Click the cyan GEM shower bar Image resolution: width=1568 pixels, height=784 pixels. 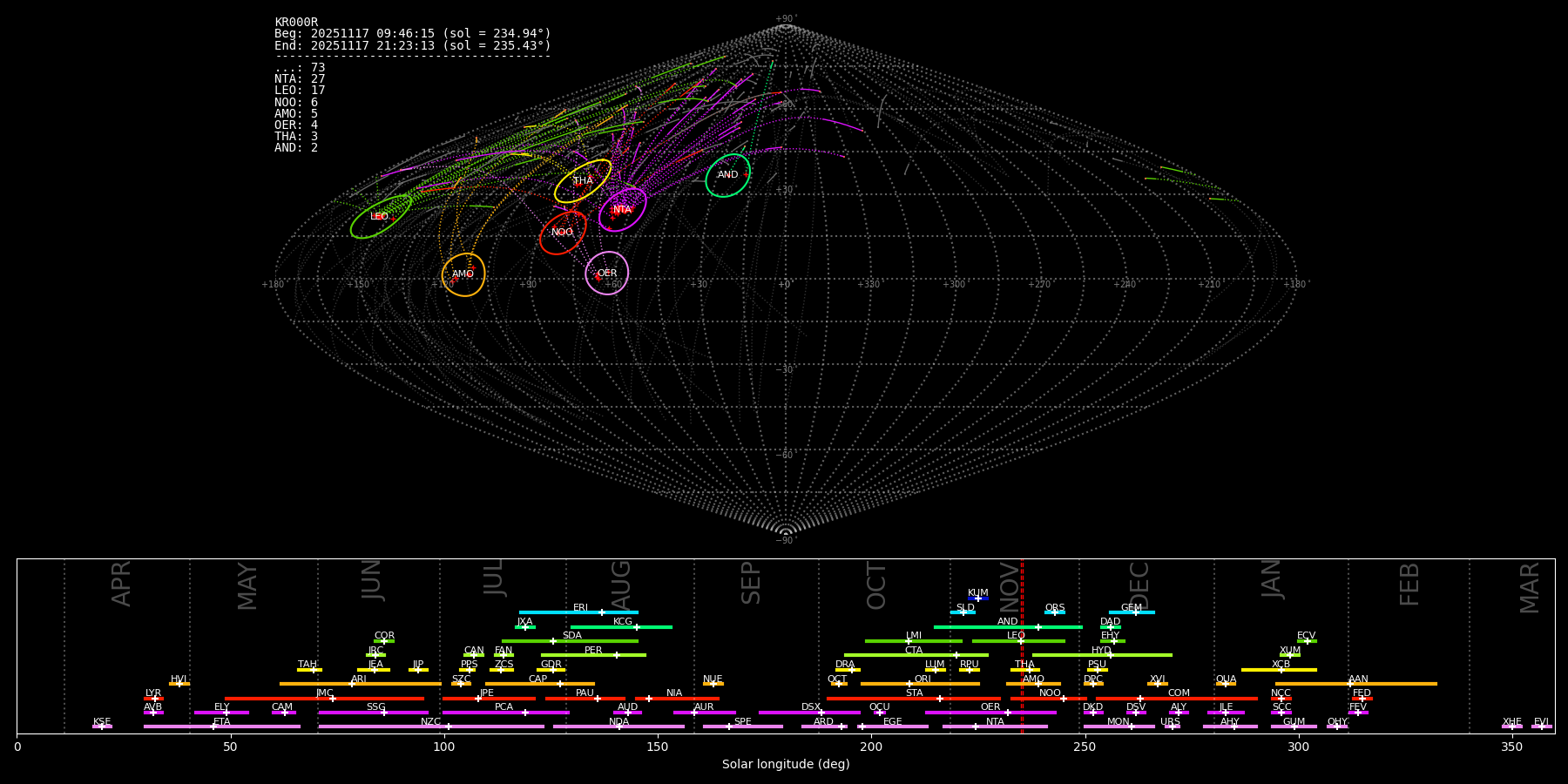(1132, 612)
